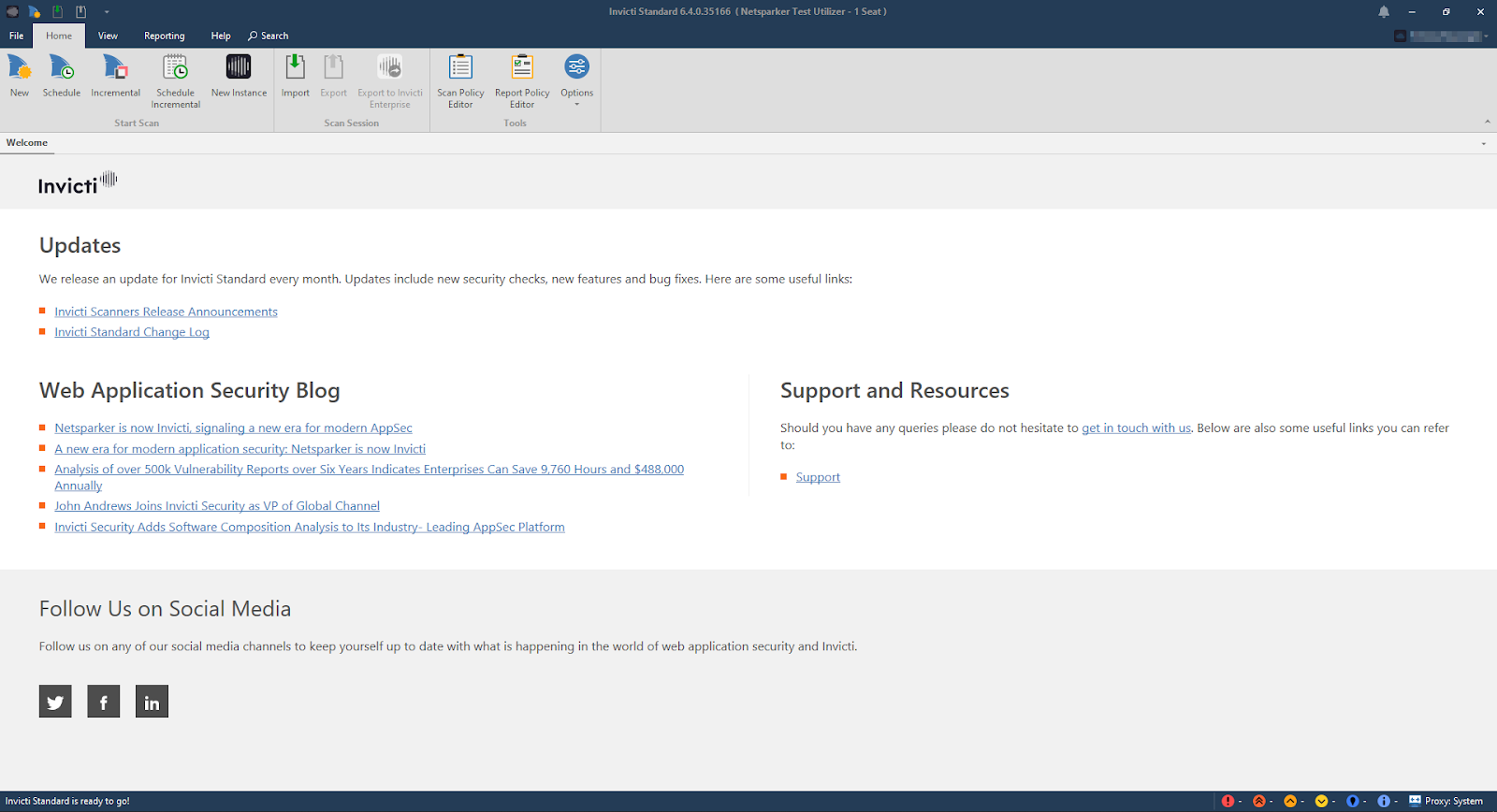Open the 500k Vulnerability Reports analysis link
Image resolution: width=1497 pixels, height=812 pixels.
coord(369,477)
